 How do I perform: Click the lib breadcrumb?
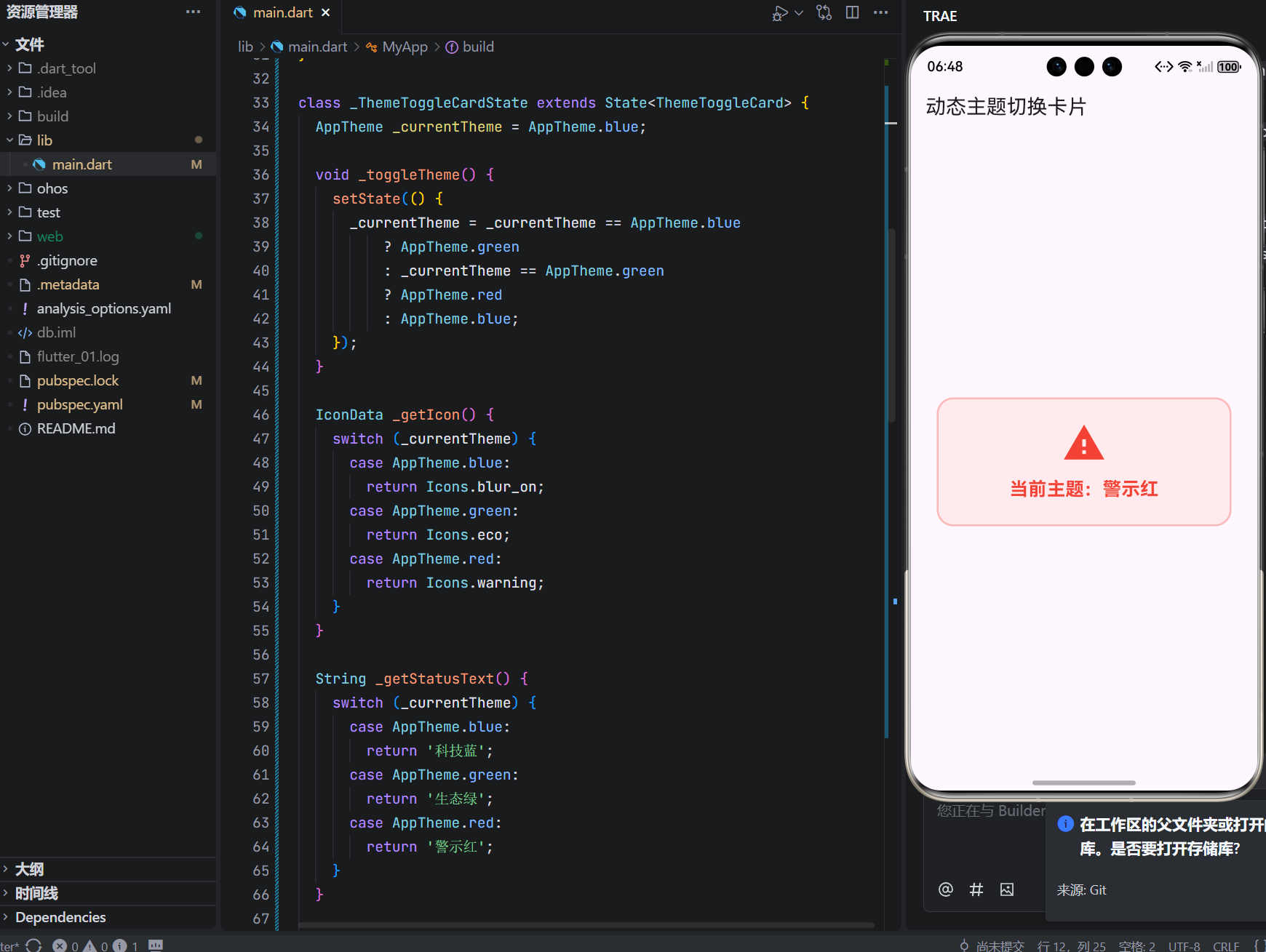pyautogui.click(x=245, y=47)
